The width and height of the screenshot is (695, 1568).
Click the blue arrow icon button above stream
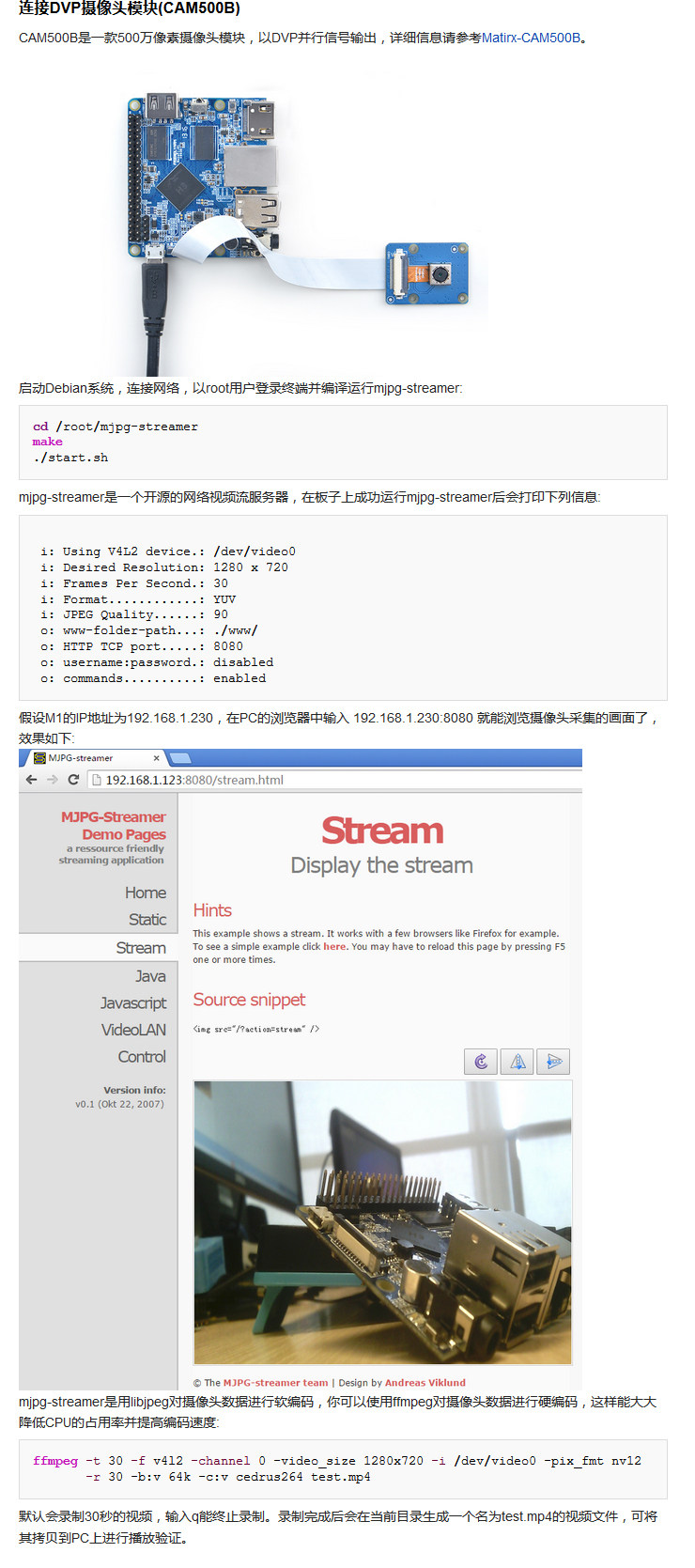pyautogui.click(x=553, y=1062)
